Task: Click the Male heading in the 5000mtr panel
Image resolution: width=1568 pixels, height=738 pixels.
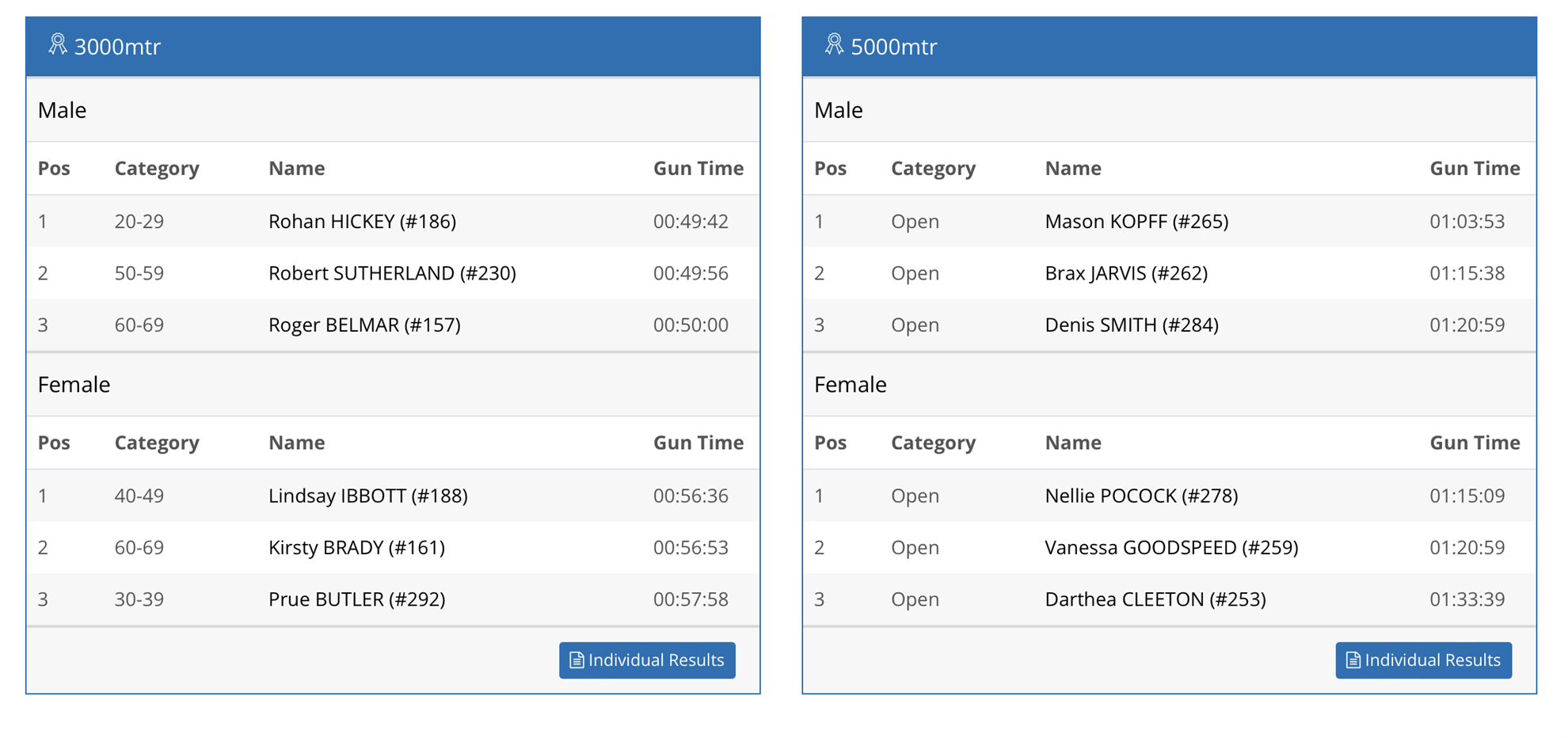Action: [x=839, y=110]
